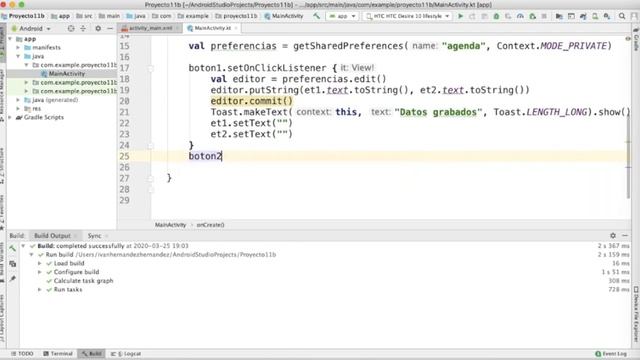This screenshot has width=640, height=360.
Task: Click the Search Everywhere magnifier icon
Action: 622,16
